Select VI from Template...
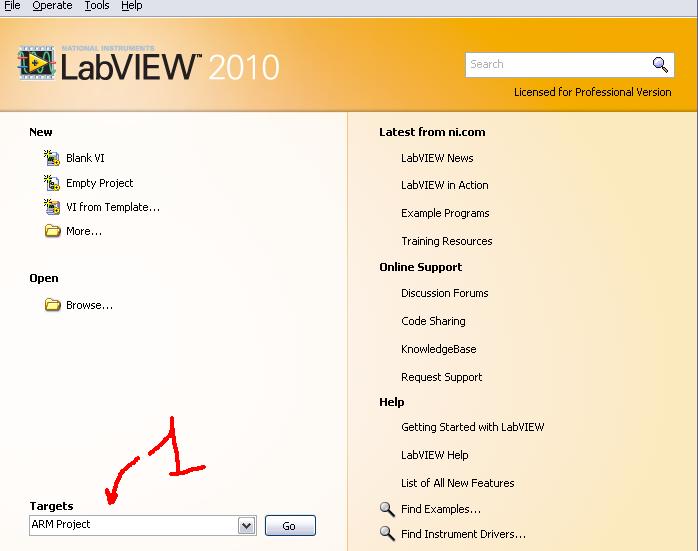The width and height of the screenshot is (698, 551). (x=113, y=207)
